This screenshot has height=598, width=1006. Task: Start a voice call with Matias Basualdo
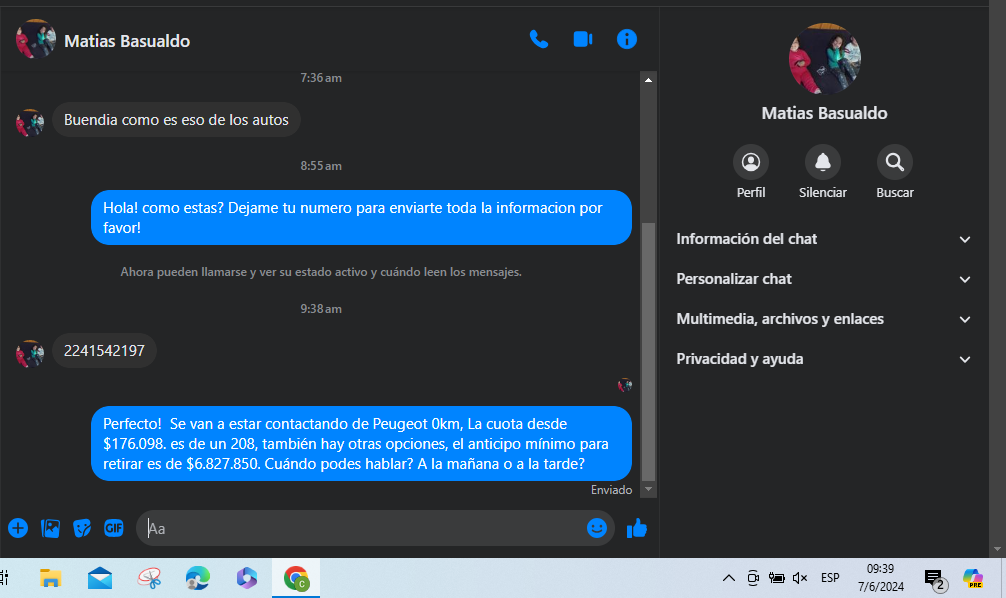click(538, 40)
